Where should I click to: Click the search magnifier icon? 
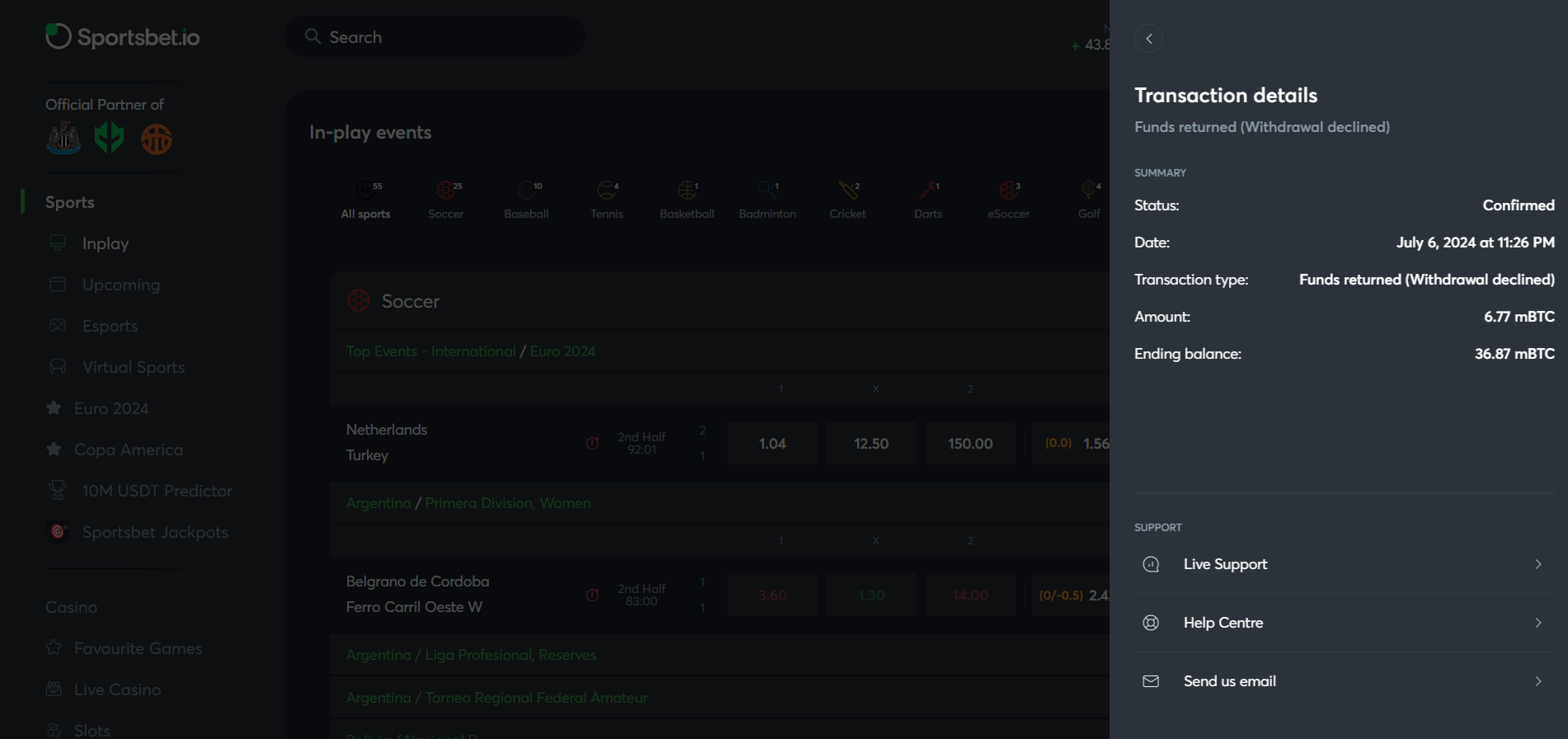(312, 36)
